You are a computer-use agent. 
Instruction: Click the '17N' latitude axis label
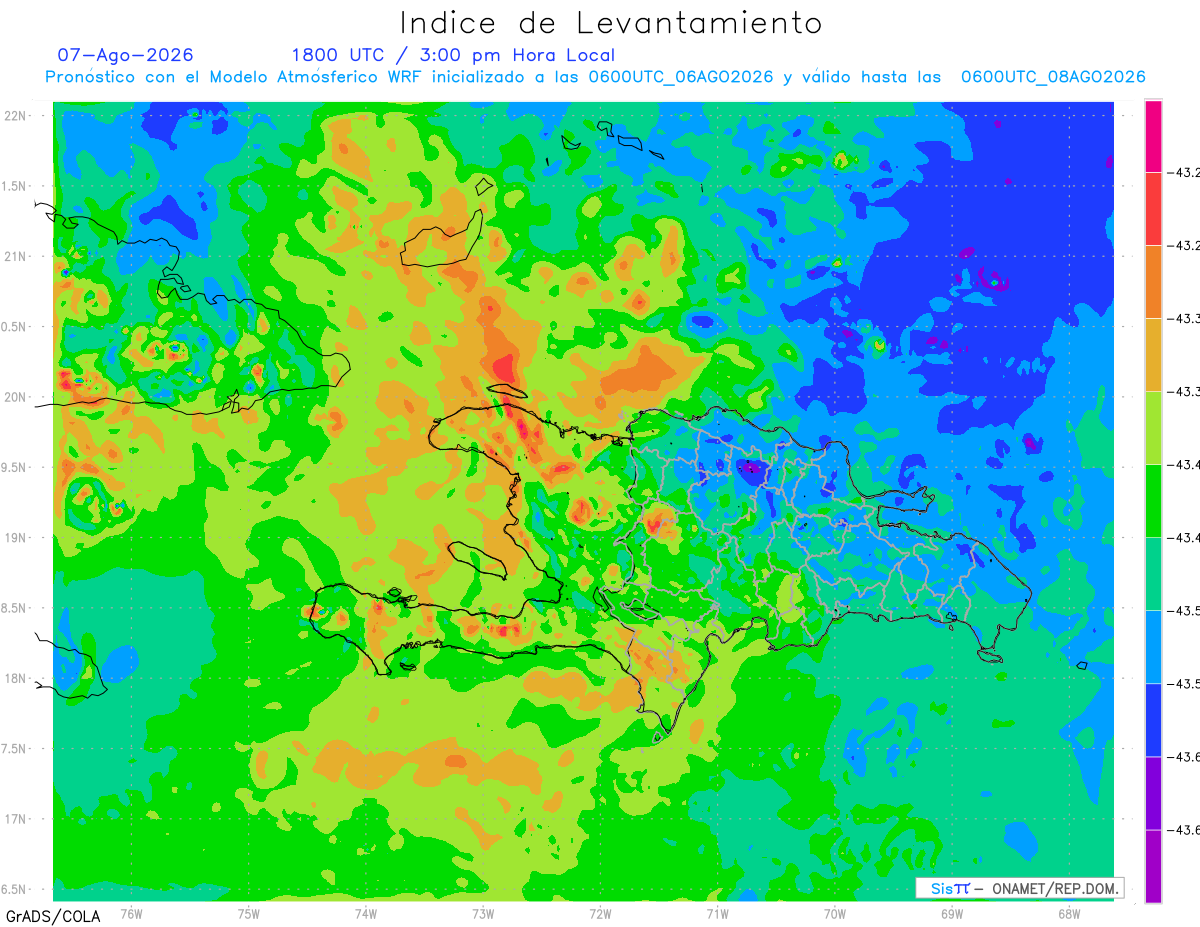tap(14, 819)
